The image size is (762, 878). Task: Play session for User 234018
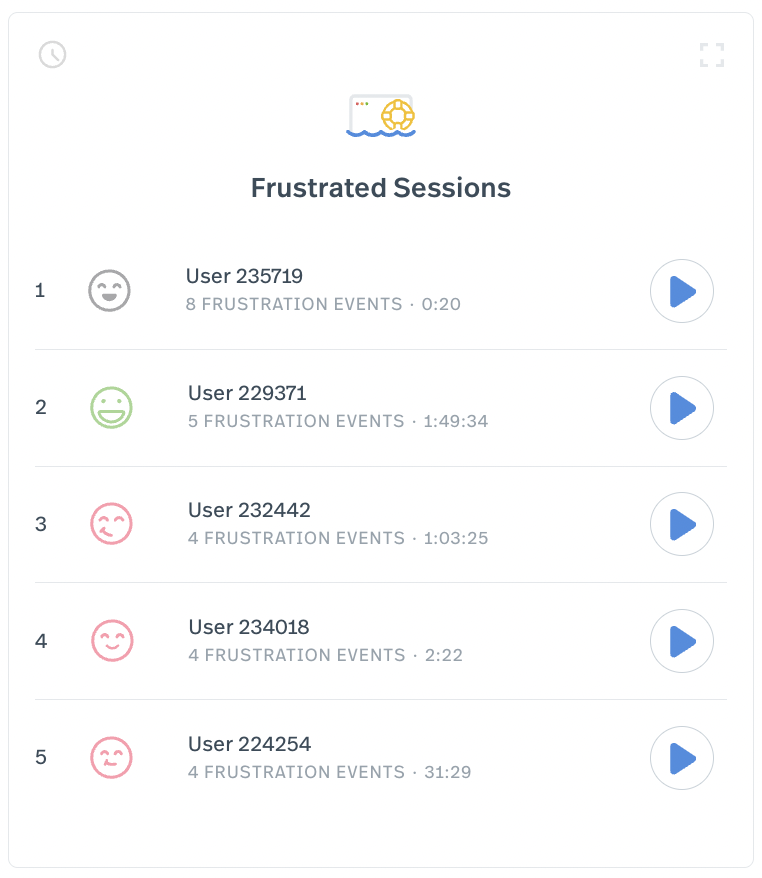pyautogui.click(x=681, y=641)
